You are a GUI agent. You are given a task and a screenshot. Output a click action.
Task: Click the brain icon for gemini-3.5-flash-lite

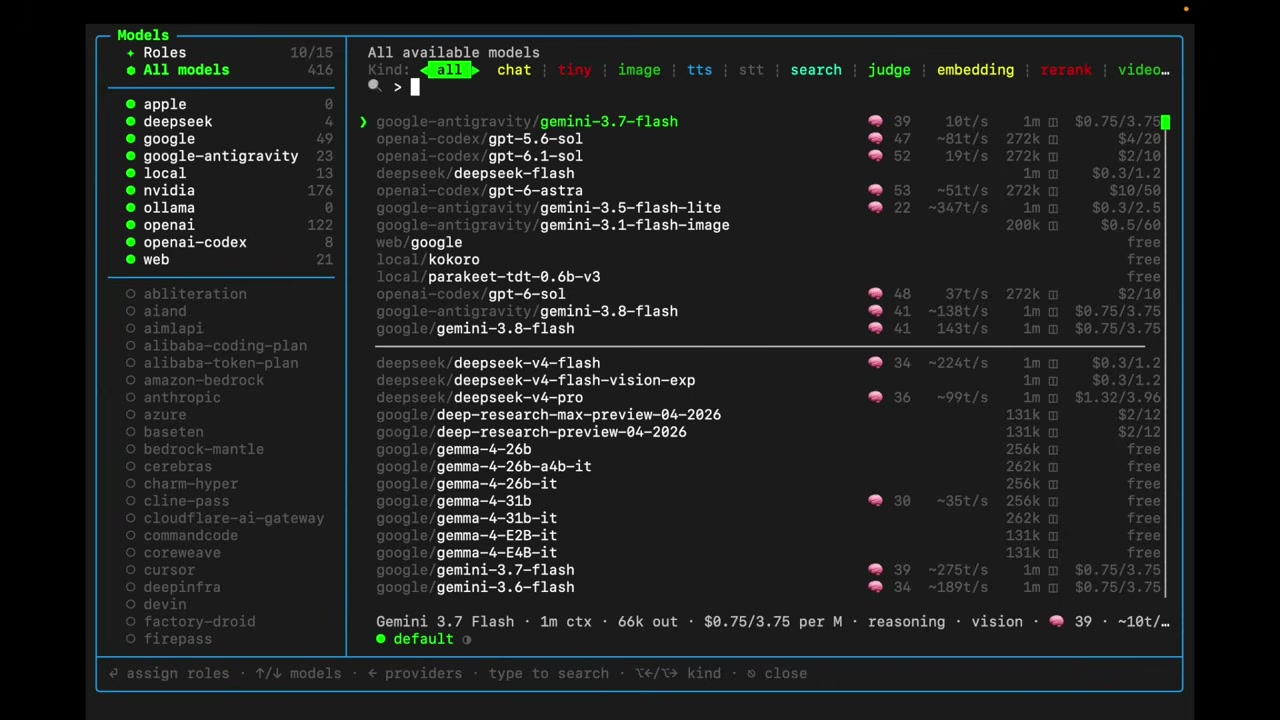click(x=875, y=208)
